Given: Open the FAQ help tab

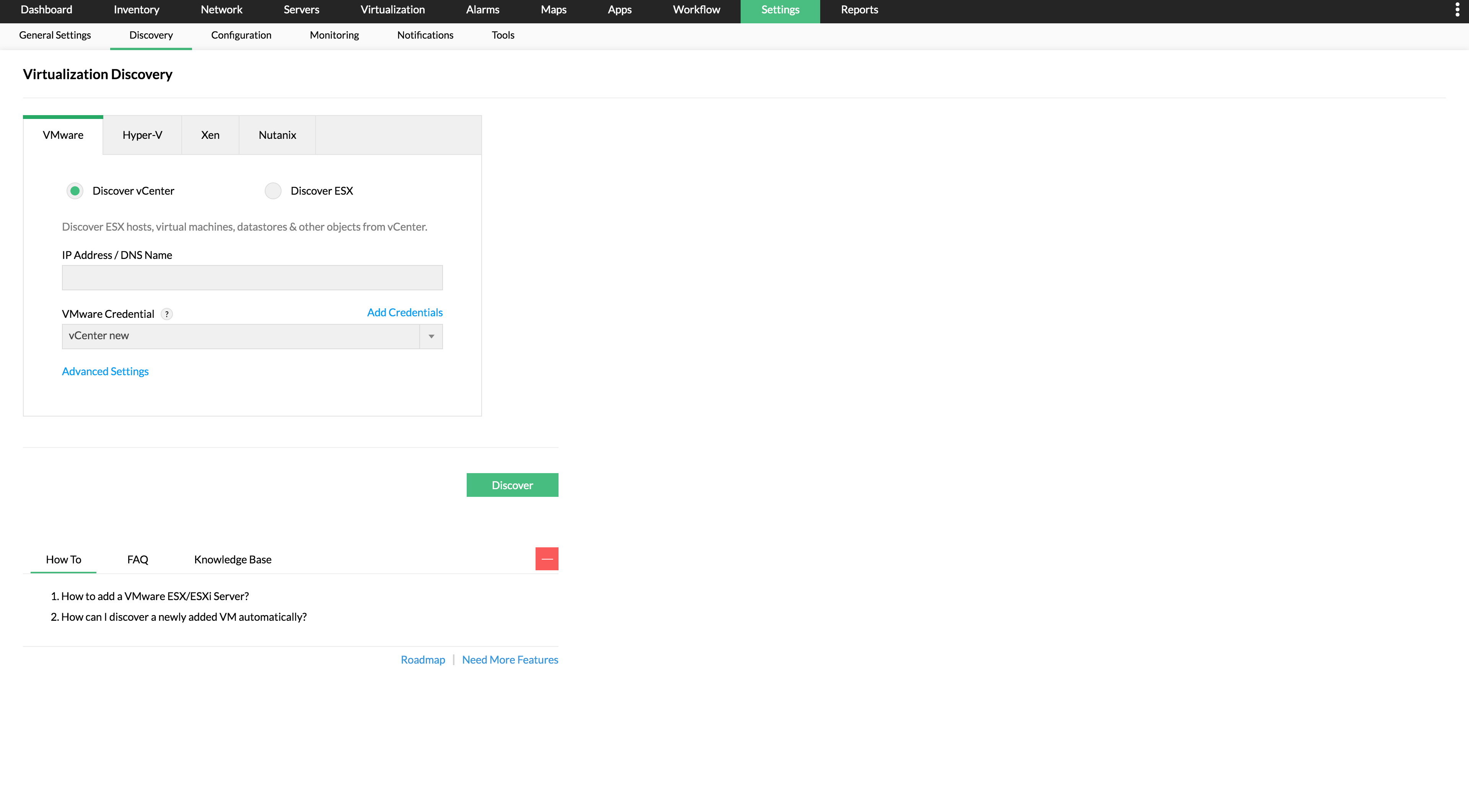Looking at the screenshot, I should 137,560.
